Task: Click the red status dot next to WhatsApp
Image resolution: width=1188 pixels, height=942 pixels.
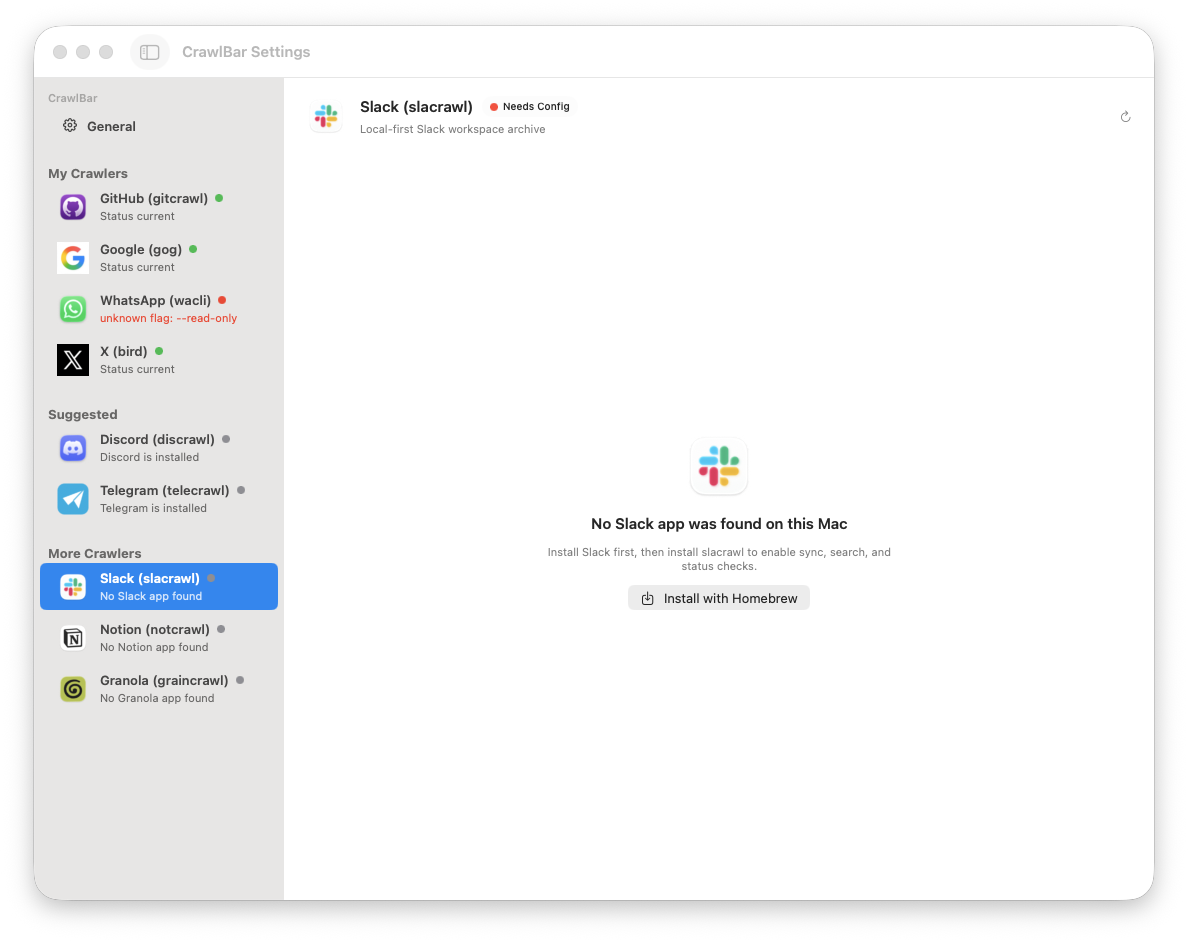Action: point(222,300)
